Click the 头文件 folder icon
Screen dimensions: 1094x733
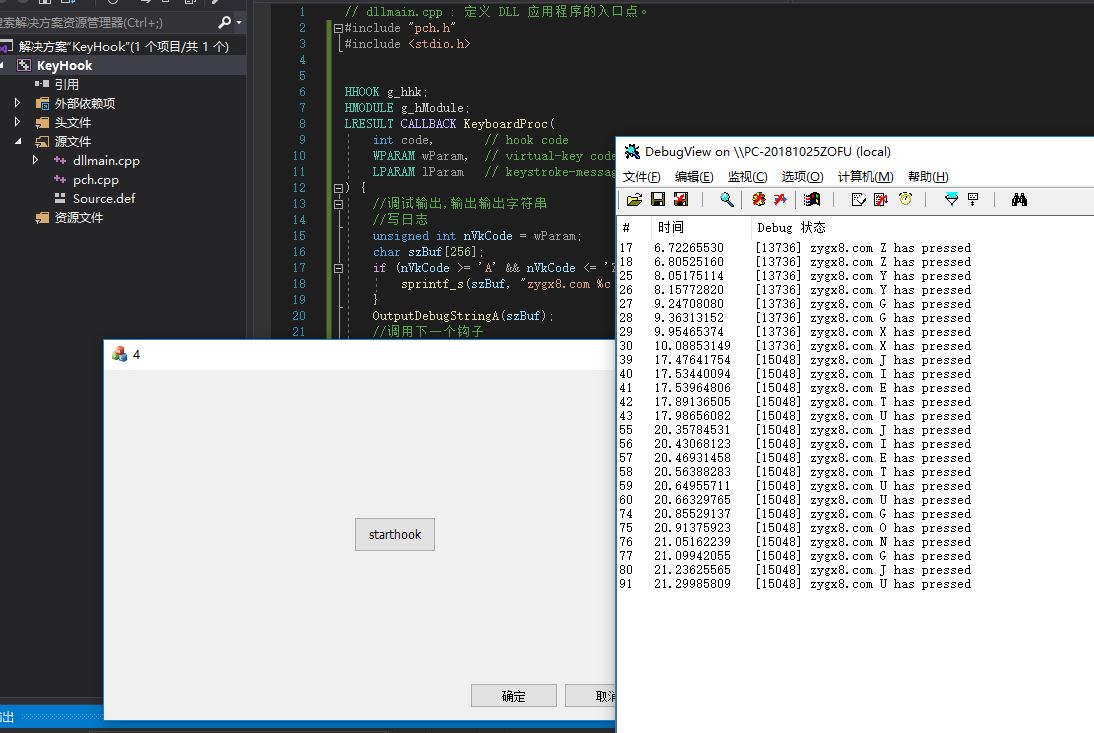coord(42,123)
